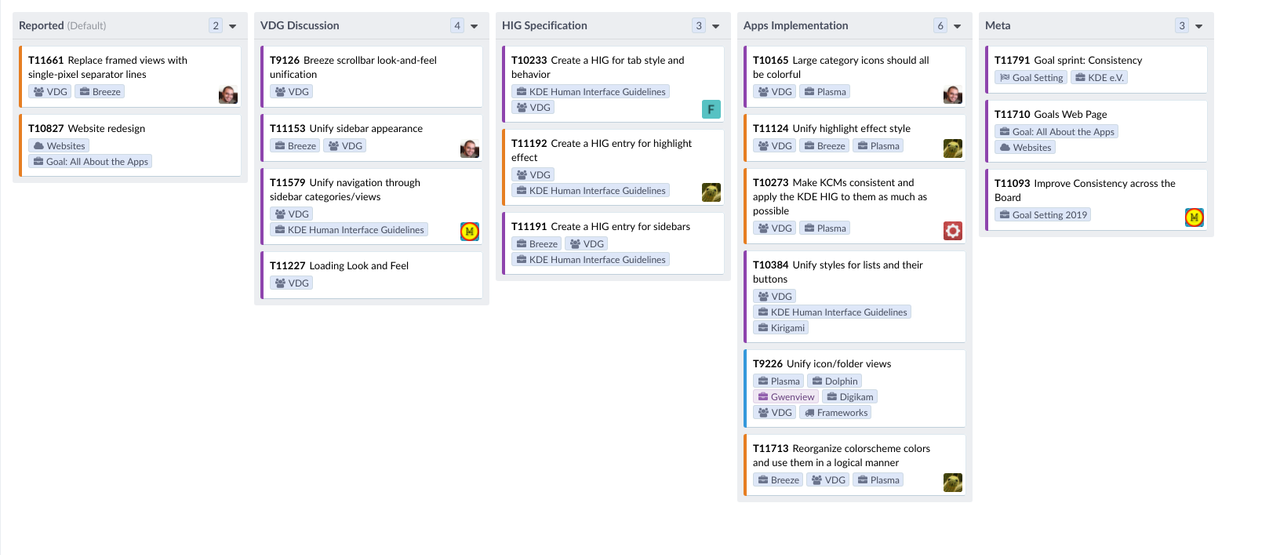Open KDE Human Interface Guidelines tag on T11579
This screenshot has height=555, width=1280.
[349, 230]
